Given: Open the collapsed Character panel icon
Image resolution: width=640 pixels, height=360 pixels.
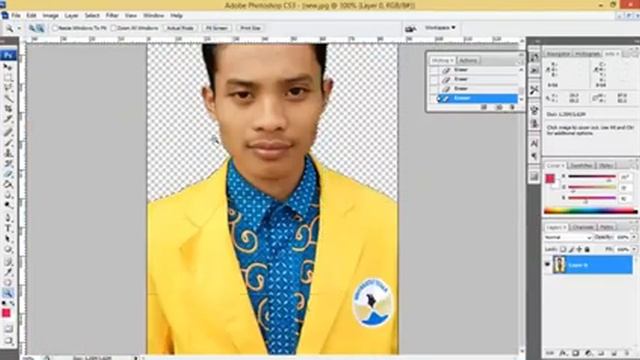Looking at the screenshot, I should [534, 143].
